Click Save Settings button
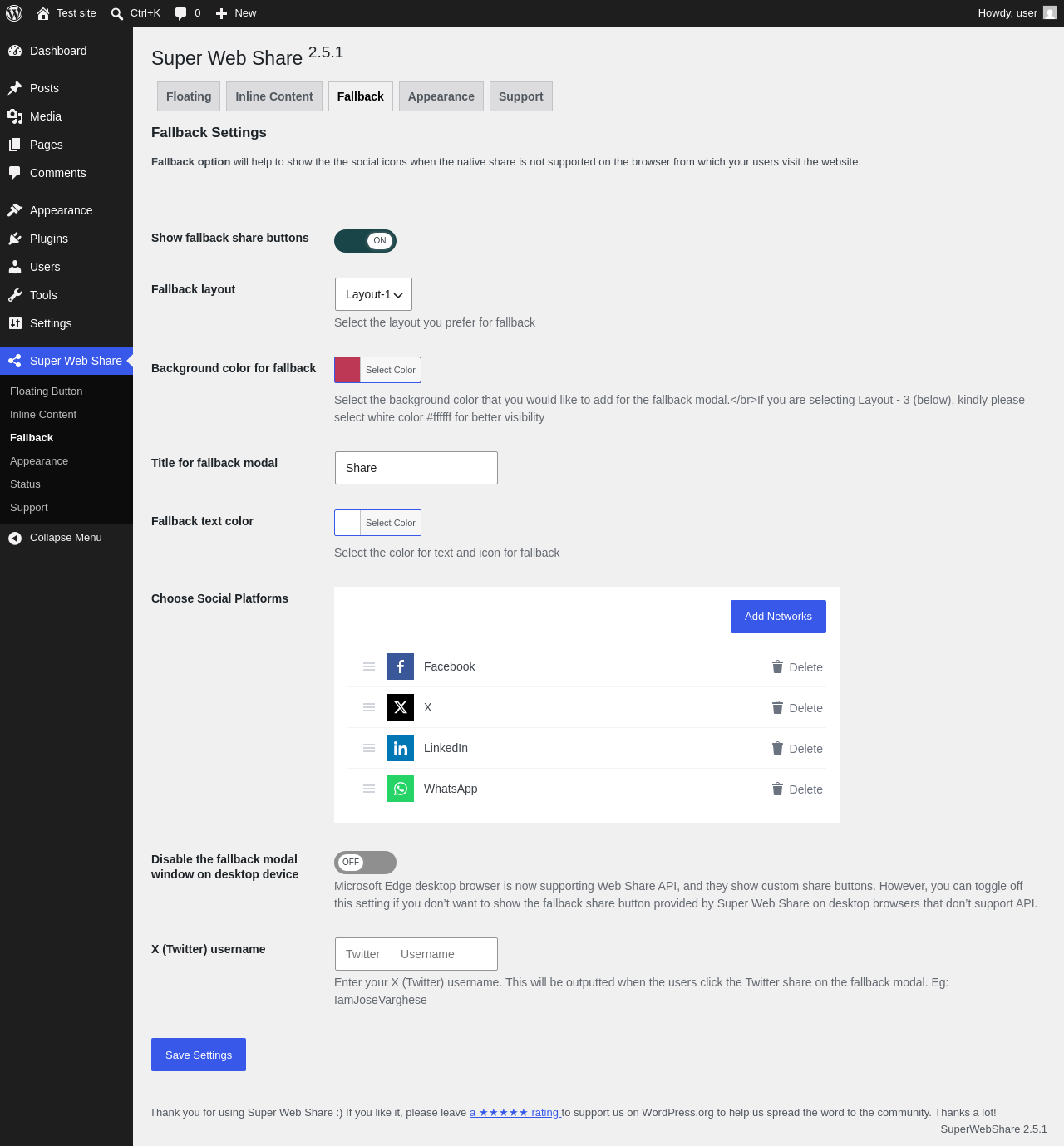 point(199,1055)
